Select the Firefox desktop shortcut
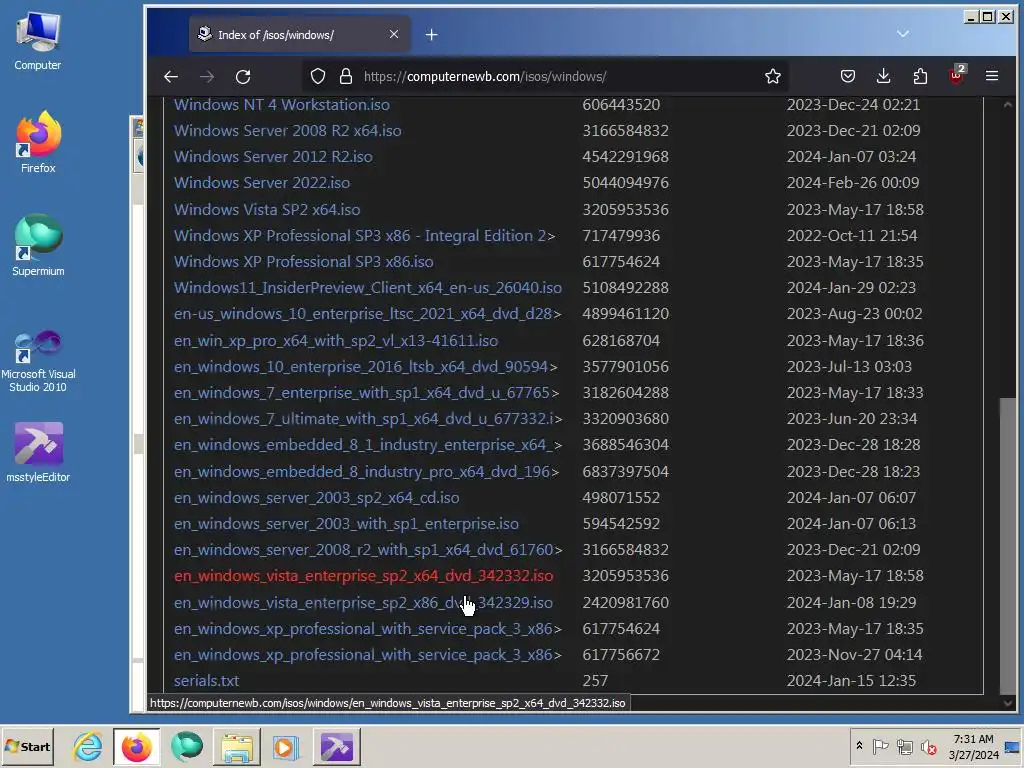Viewport: 1024px width, 768px height. click(x=38, y=142)
